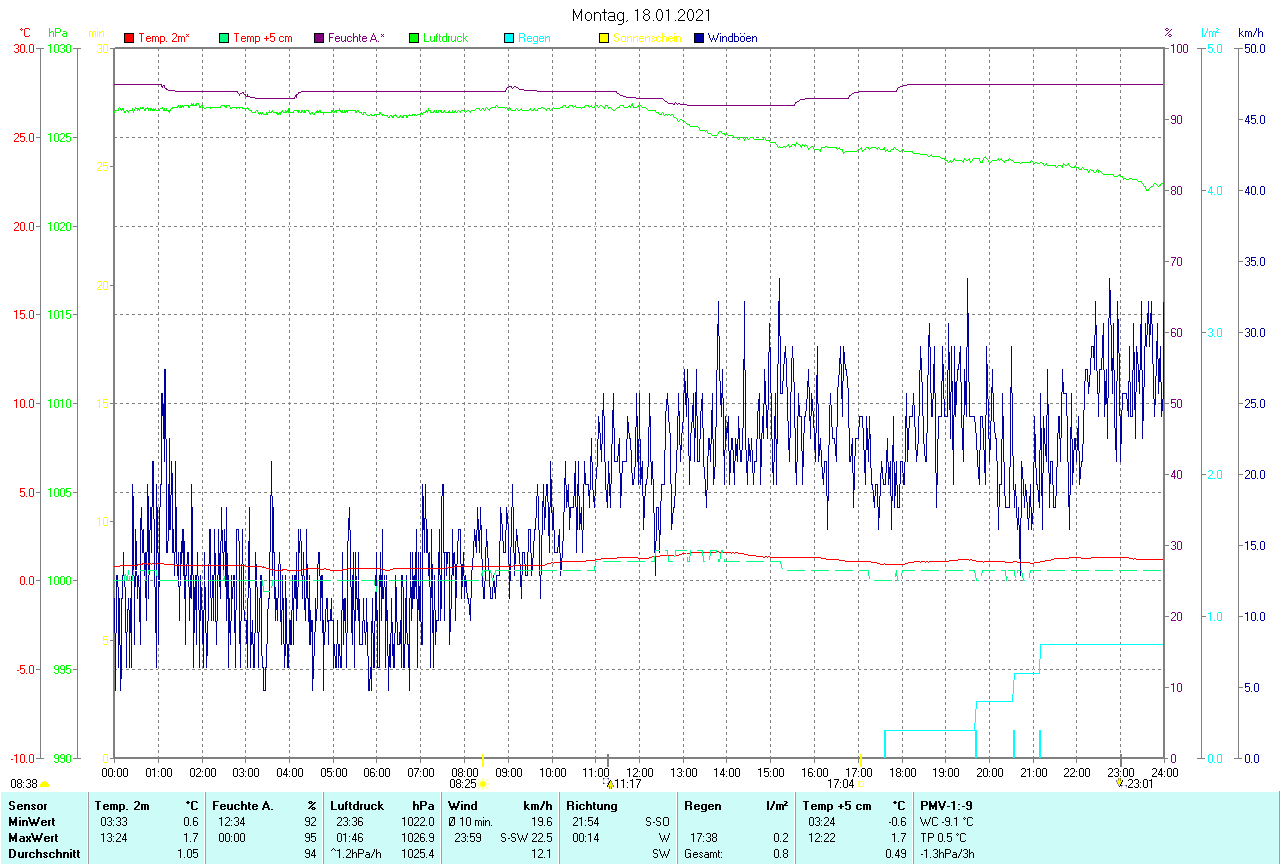Click the 'MaxWert' row label
The height and width of the screenshot is (864, 1280).
click(x=31, y=837)
